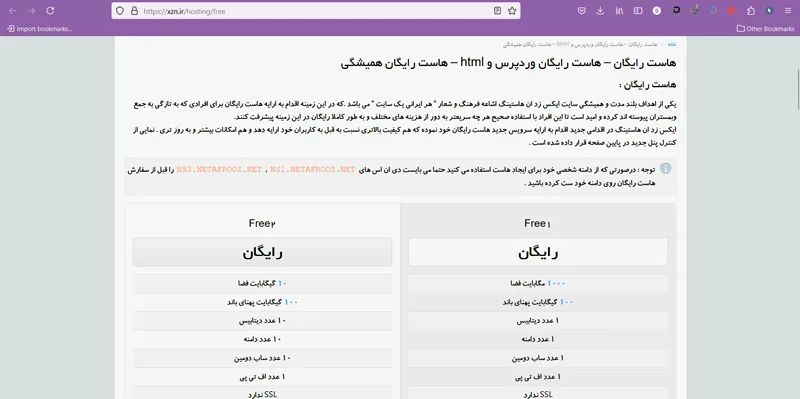Select the رایگان button under Free۲
The width and height of the screenshot is (800, 399).
[262, 252]
